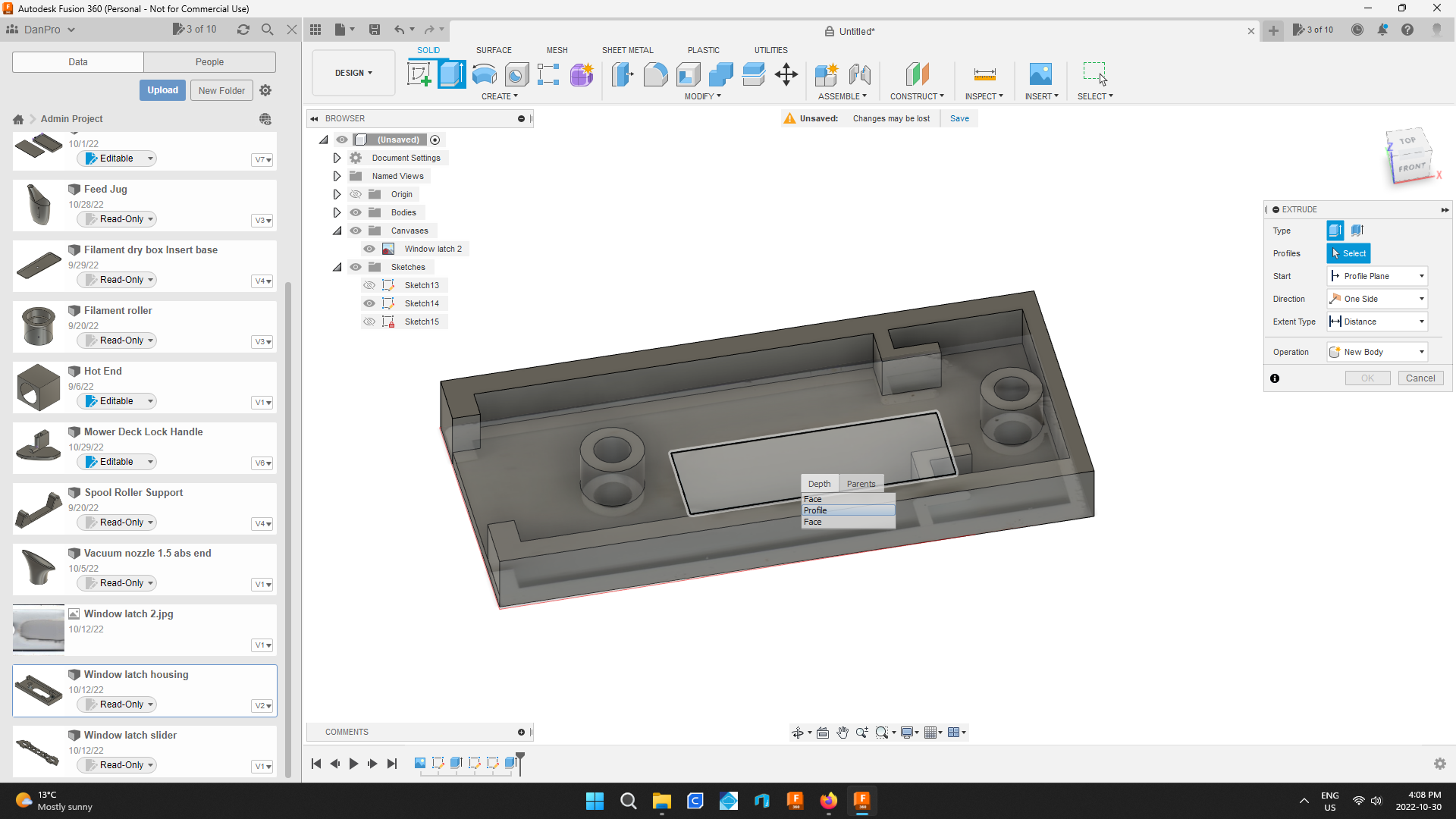This screenshot has width=1456, height=819.
Task: Click the Upload button in Data panel
Action: (162, 89)
